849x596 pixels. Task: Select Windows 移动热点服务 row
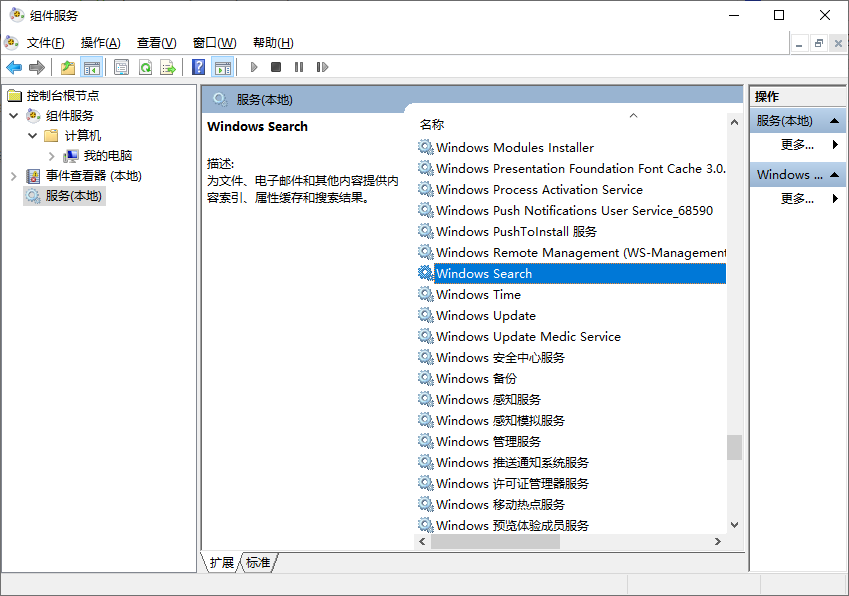point(571,505)
